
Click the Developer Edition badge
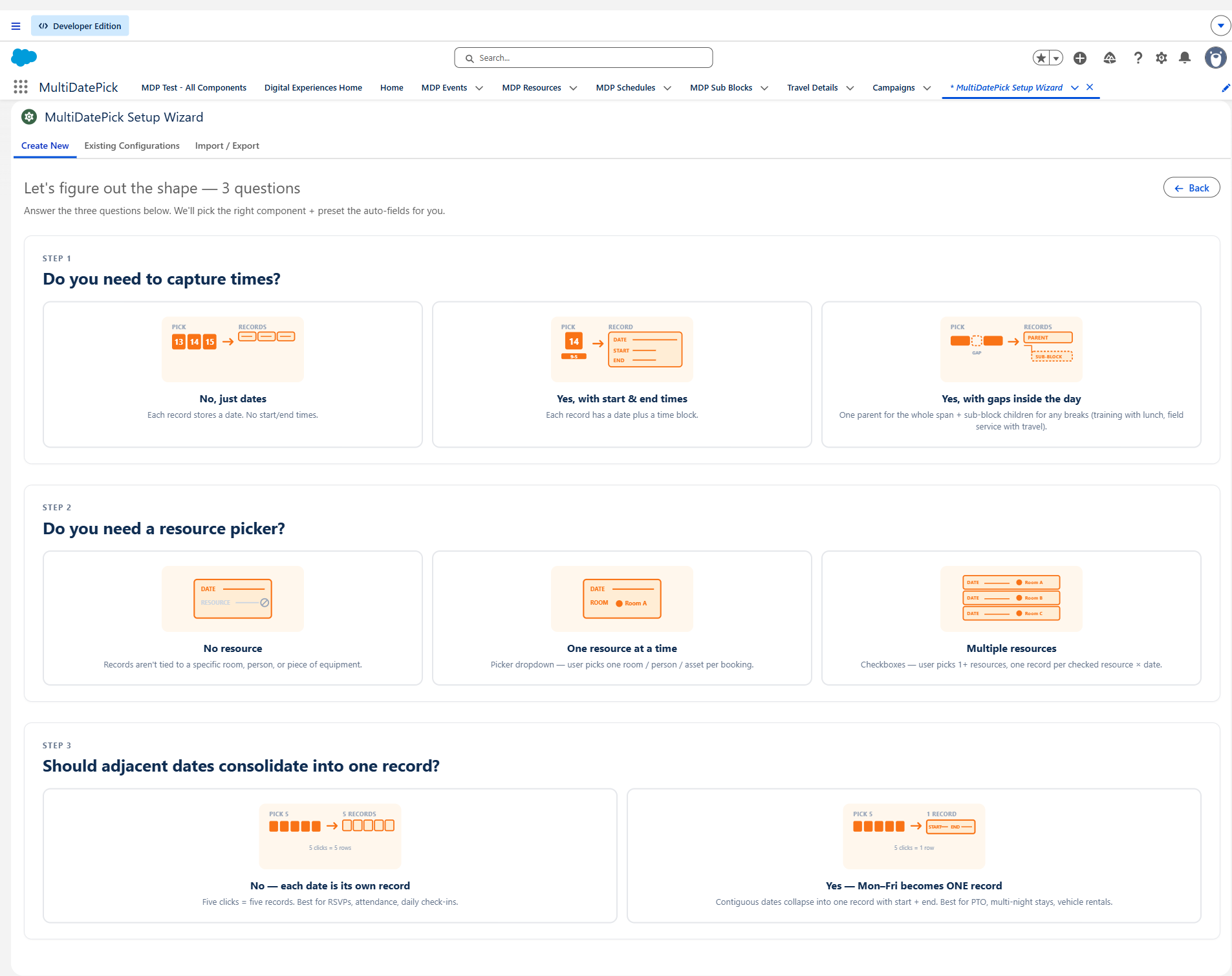[80, 26]
